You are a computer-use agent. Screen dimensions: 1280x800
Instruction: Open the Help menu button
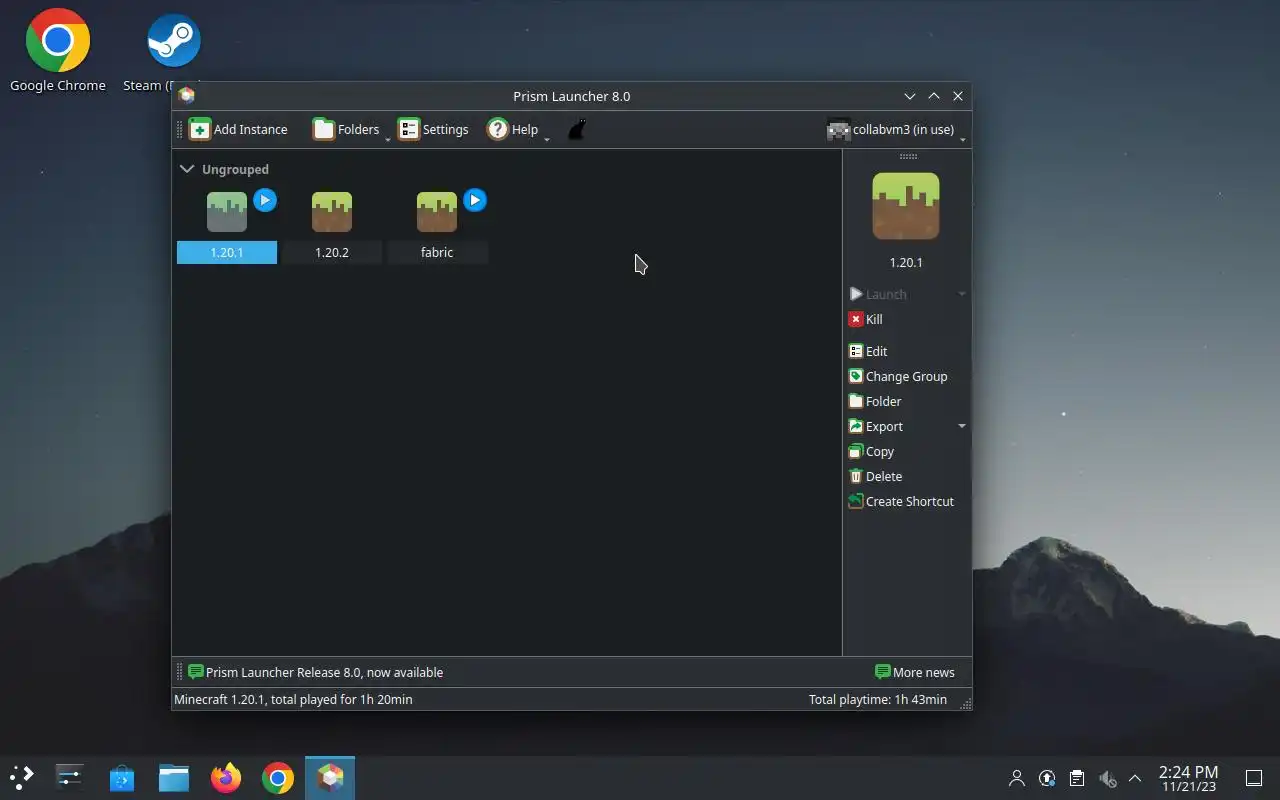(x=512, y=129)
